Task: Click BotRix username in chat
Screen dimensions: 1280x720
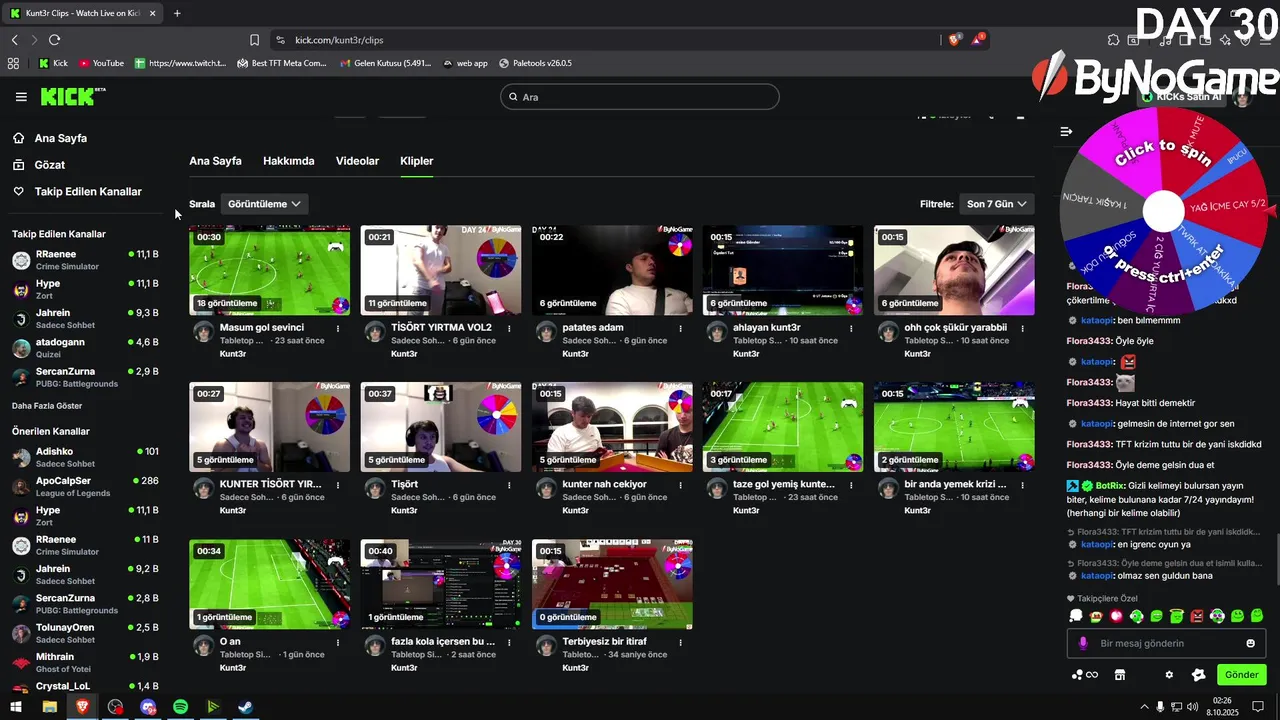Action: click(1110, 486)
